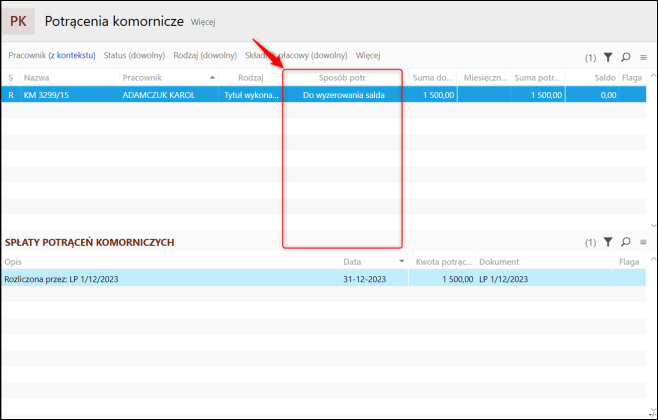
Task: Open Więcej in the filter bar
Action: [368, 55]
